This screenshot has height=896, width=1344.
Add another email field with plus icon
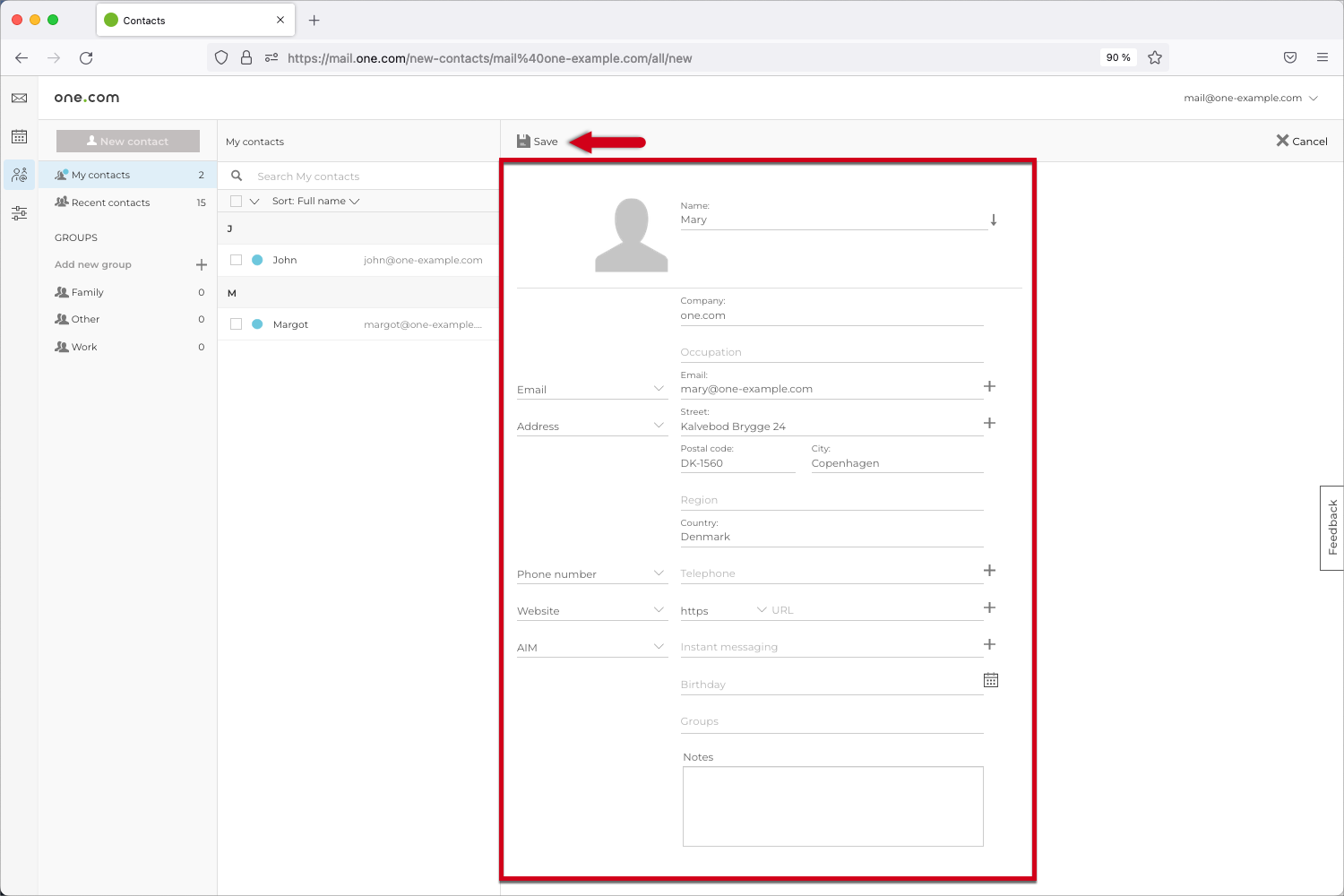coord(989,386)
